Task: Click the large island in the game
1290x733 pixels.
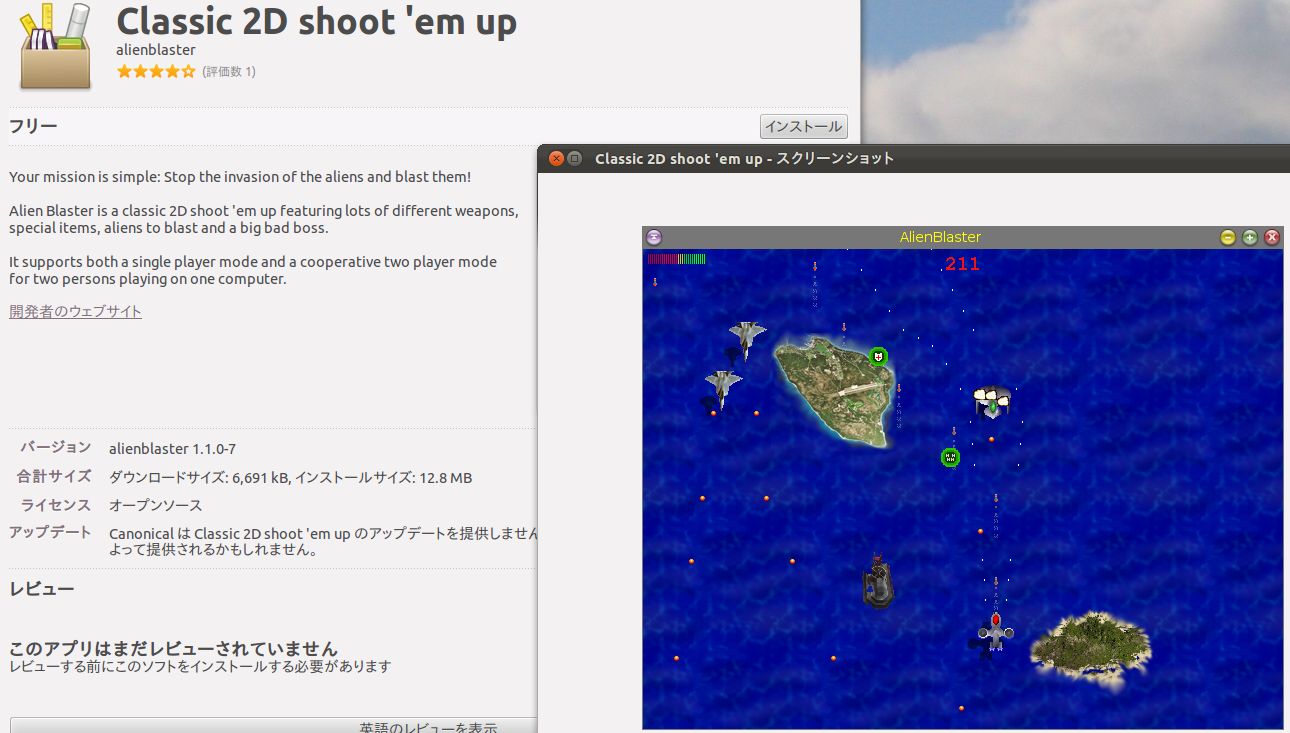Action: tap(834, 390)
